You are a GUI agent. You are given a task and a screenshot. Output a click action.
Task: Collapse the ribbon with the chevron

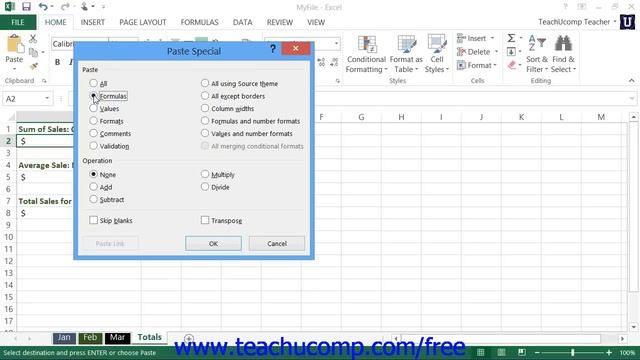631,81
